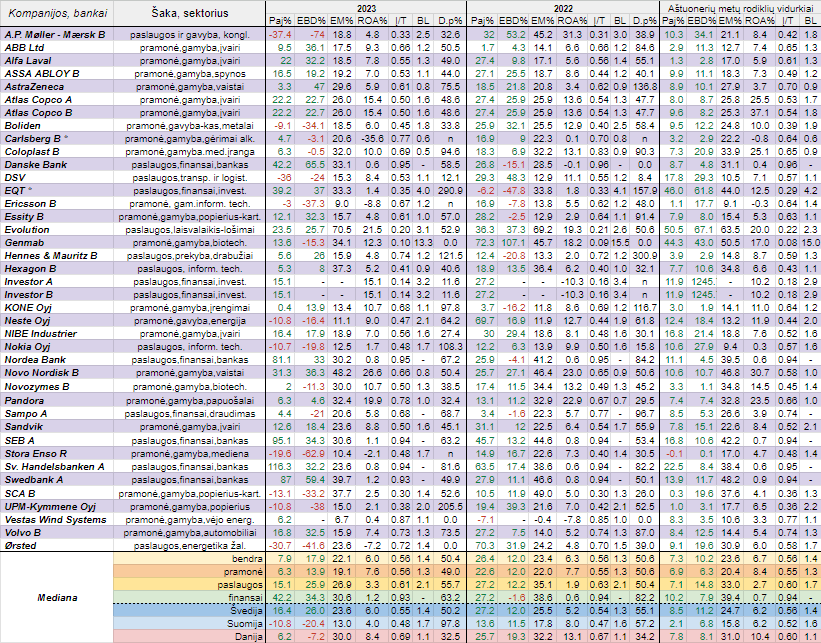Select the 'Hexagon B' row label

(x=57, y=269)
